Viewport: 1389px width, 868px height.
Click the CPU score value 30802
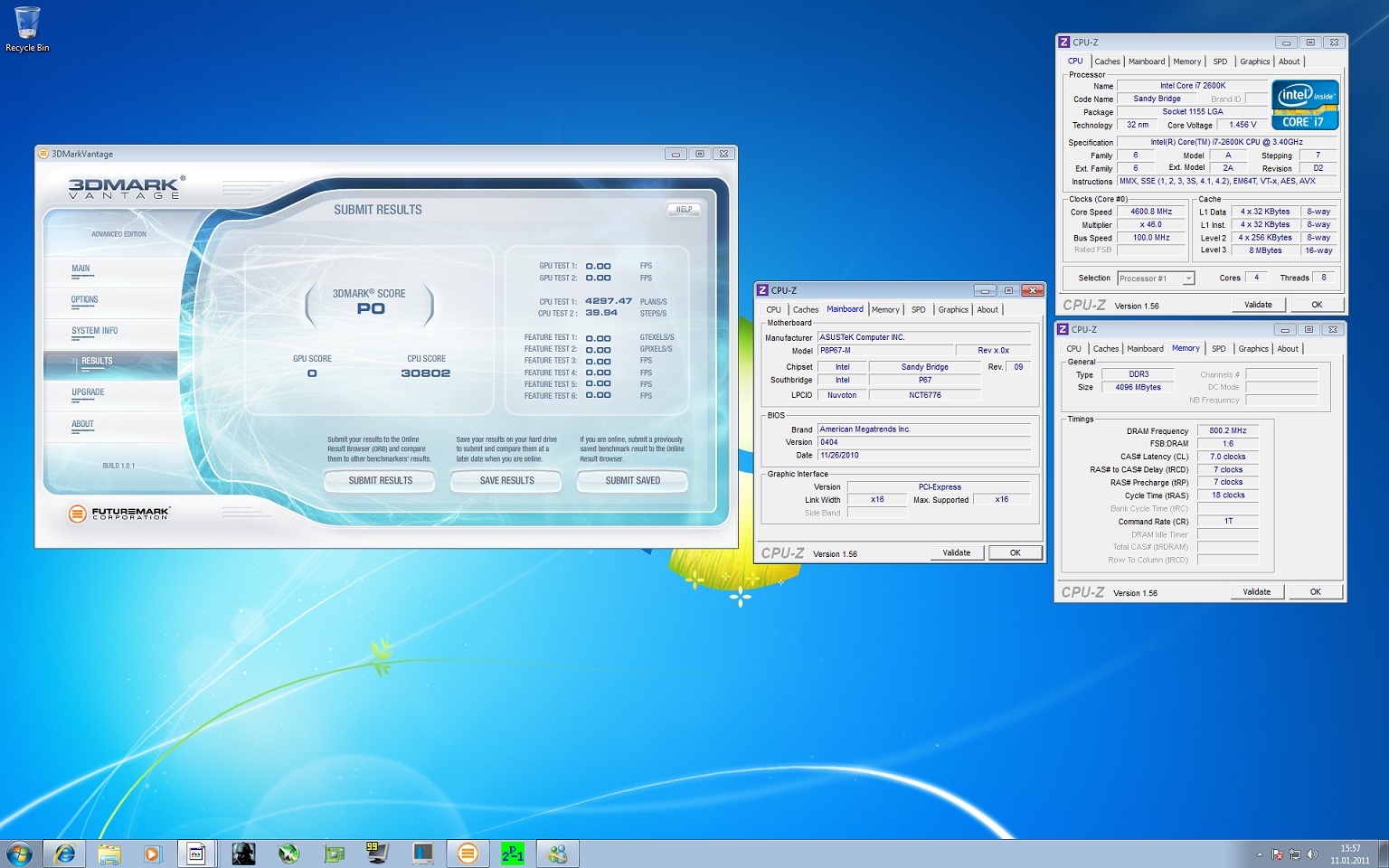pos(425,373)
